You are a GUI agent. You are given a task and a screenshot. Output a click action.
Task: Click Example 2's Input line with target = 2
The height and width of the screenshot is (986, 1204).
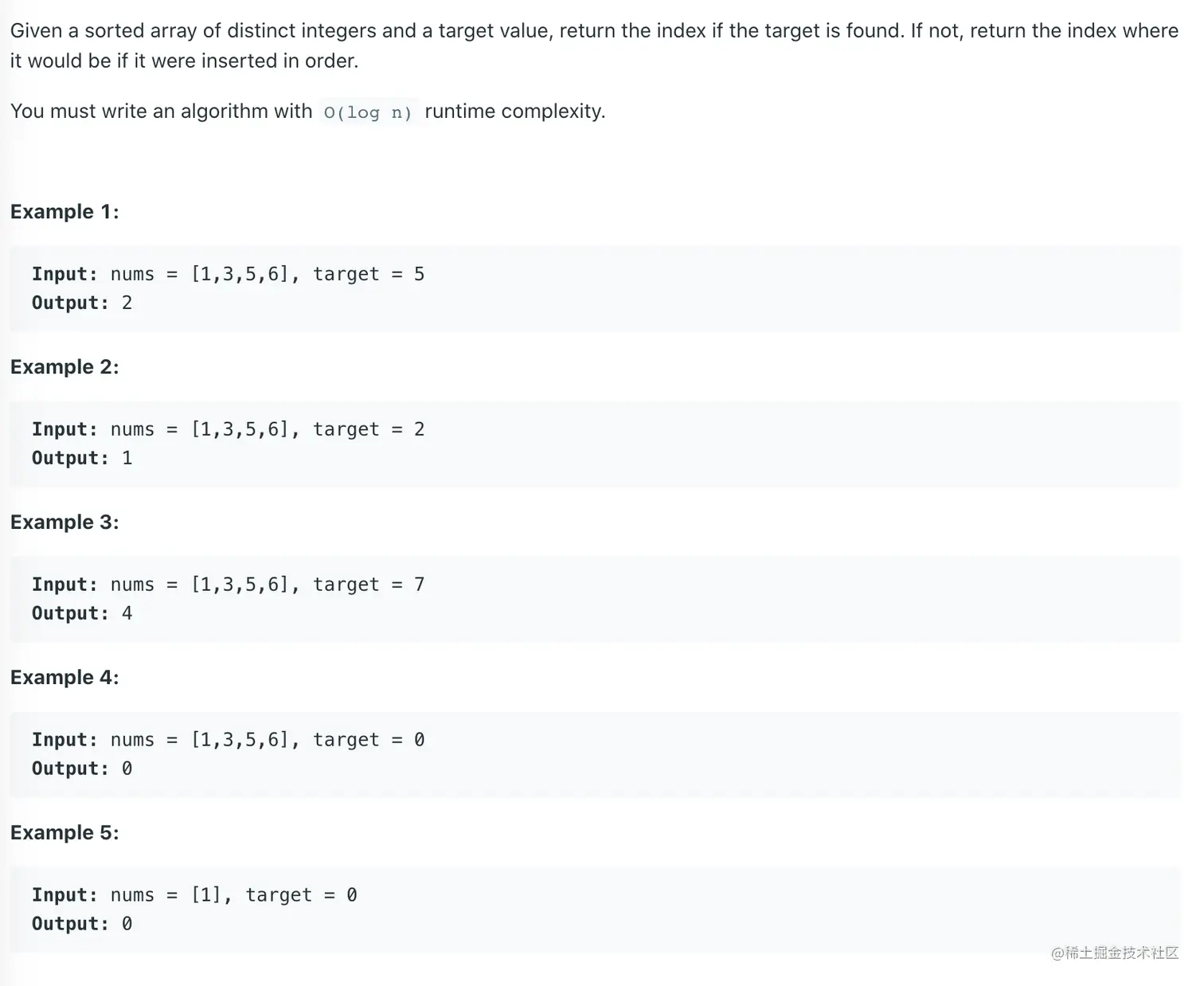[228, 429]
